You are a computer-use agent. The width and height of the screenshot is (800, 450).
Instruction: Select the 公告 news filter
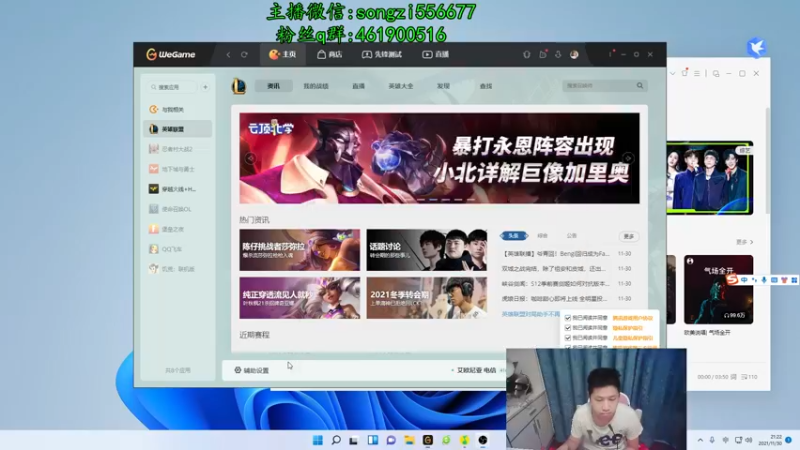(x=571, y=236)
